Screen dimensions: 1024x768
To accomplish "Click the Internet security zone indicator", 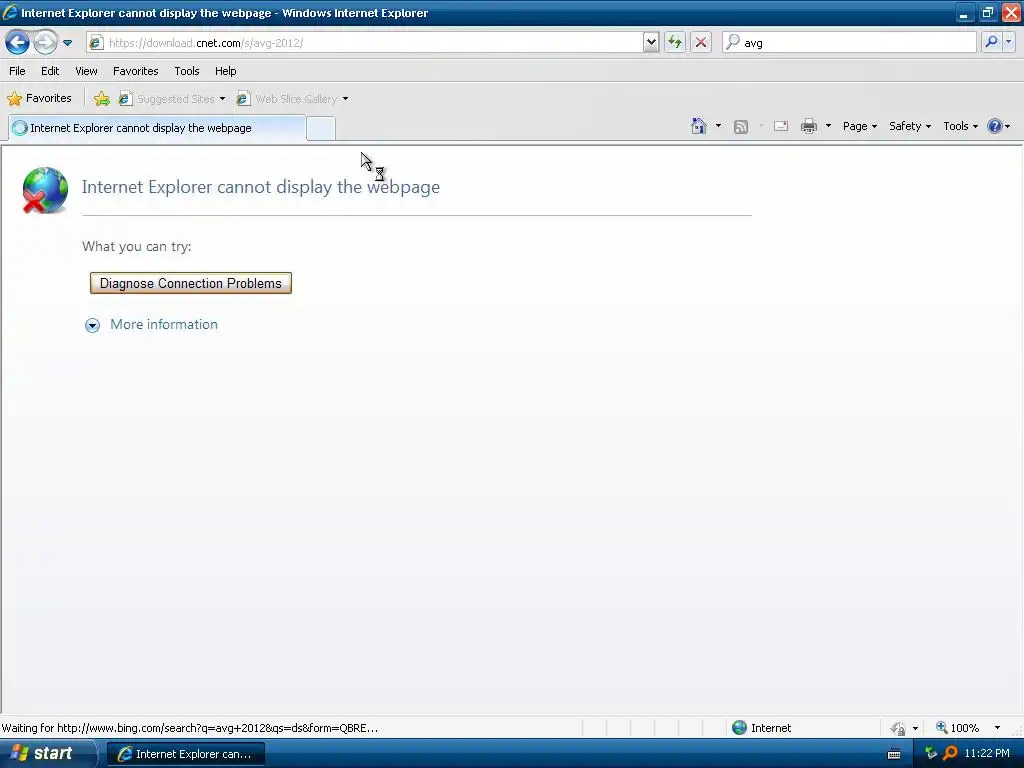I will [761, 728].
